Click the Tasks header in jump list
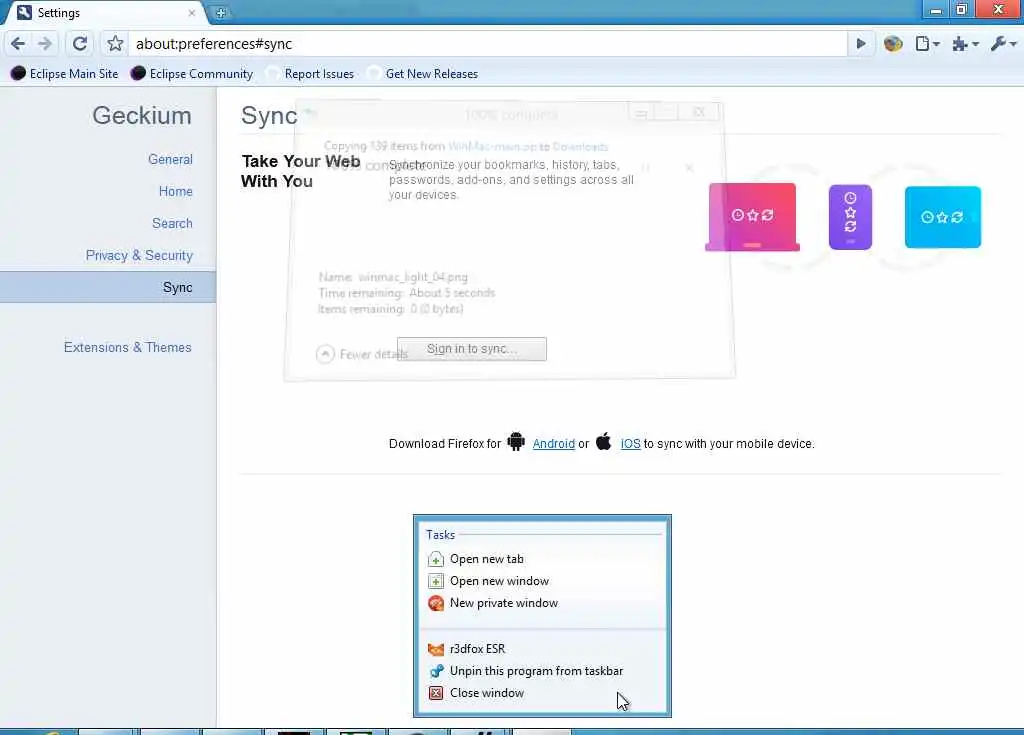1024x735 pixels. [x=440, y=535]
